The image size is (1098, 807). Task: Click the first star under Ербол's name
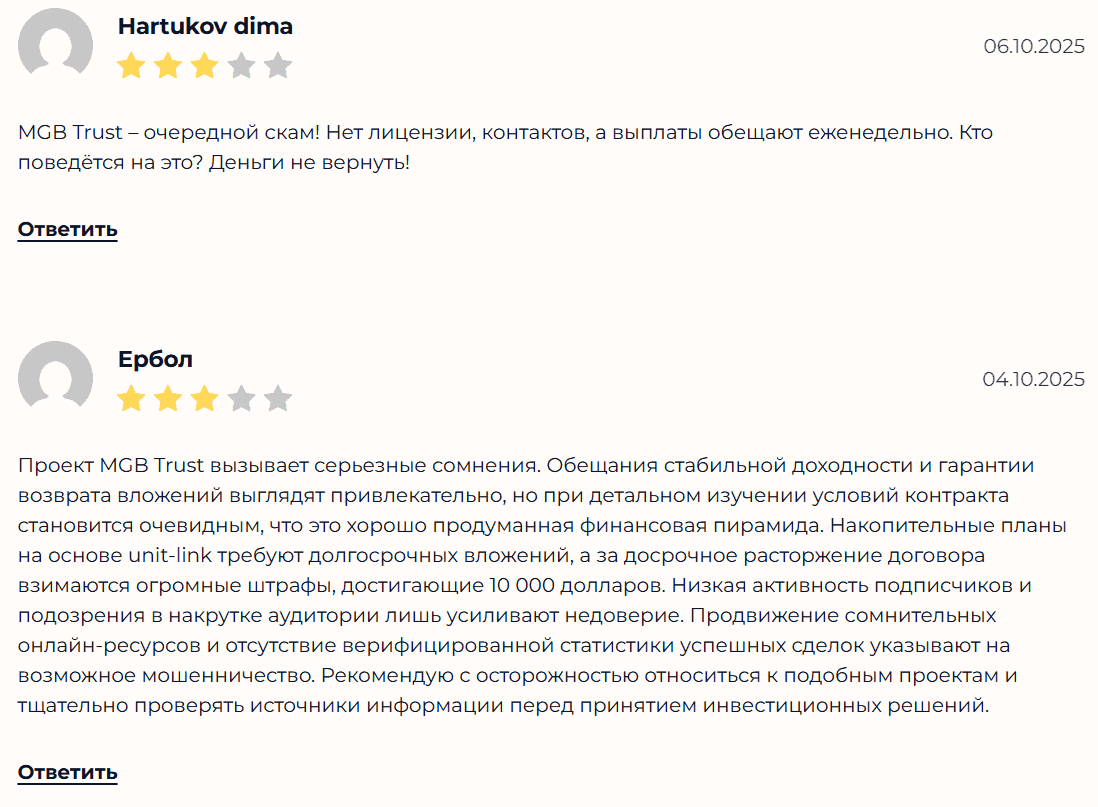point(133,397)
